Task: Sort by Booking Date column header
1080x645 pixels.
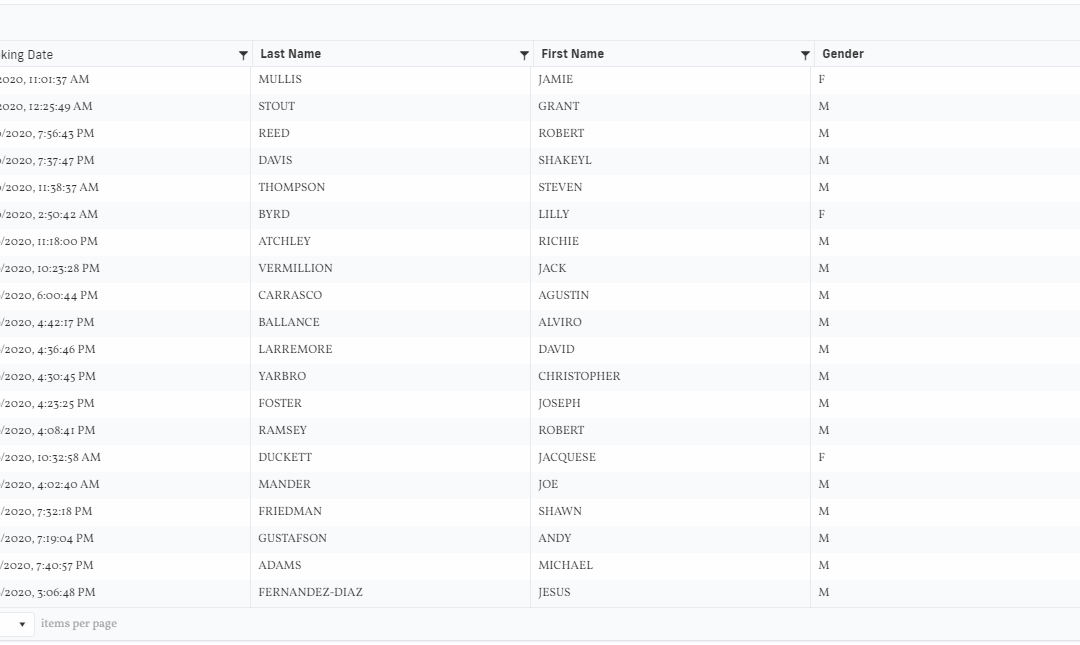Action: (27, 55)
